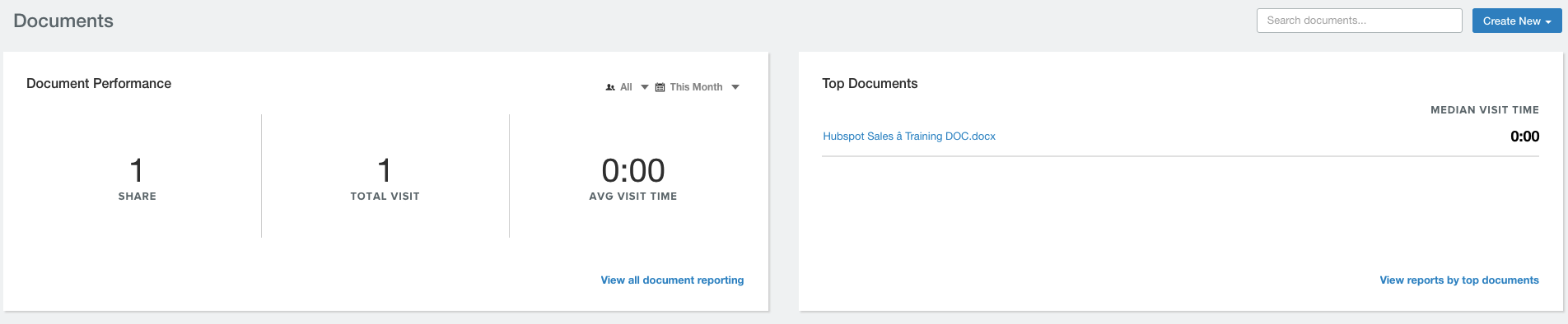This screenshot has width=1568, height=324.
Task: Select the Total Visit count value
Action: click(385, 171)
